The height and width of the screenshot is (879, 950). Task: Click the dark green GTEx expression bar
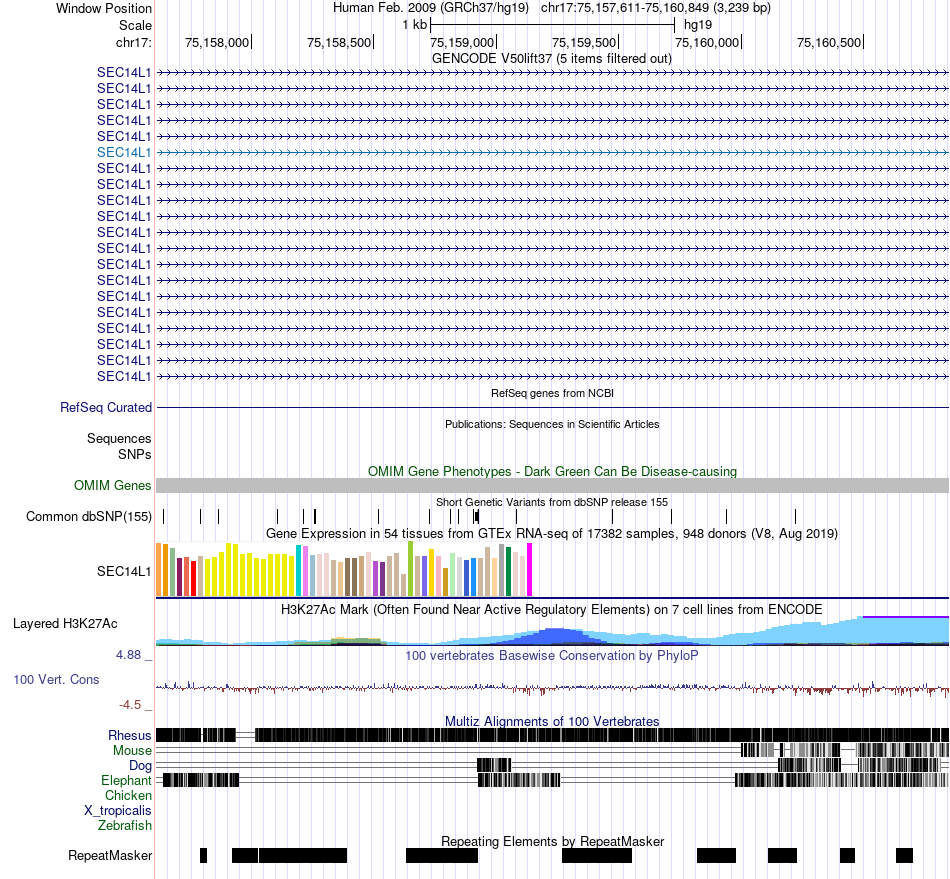[508, 572]
